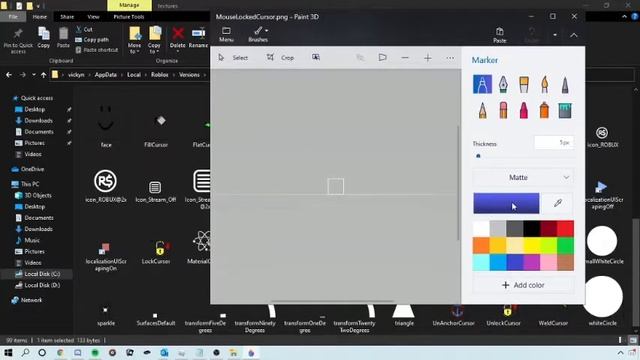Viewport: 640px width, 360px height.
Task: Pick the yellow color swatch
Action: click(x=532, y=245)
